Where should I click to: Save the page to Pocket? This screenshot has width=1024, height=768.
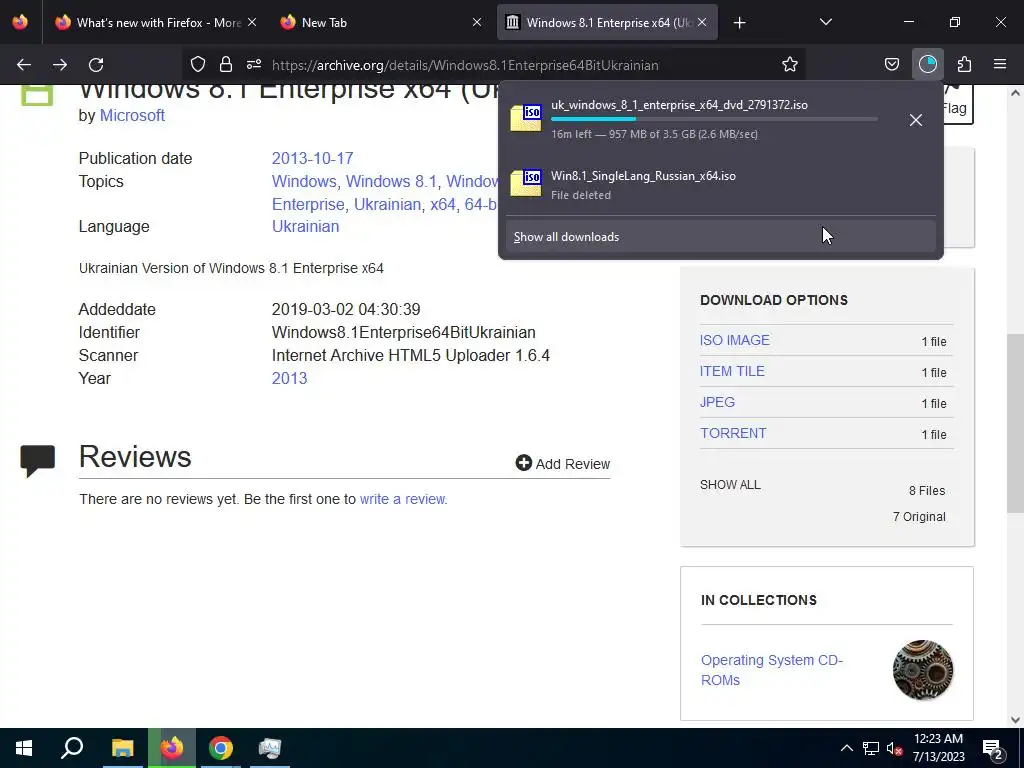892,65
